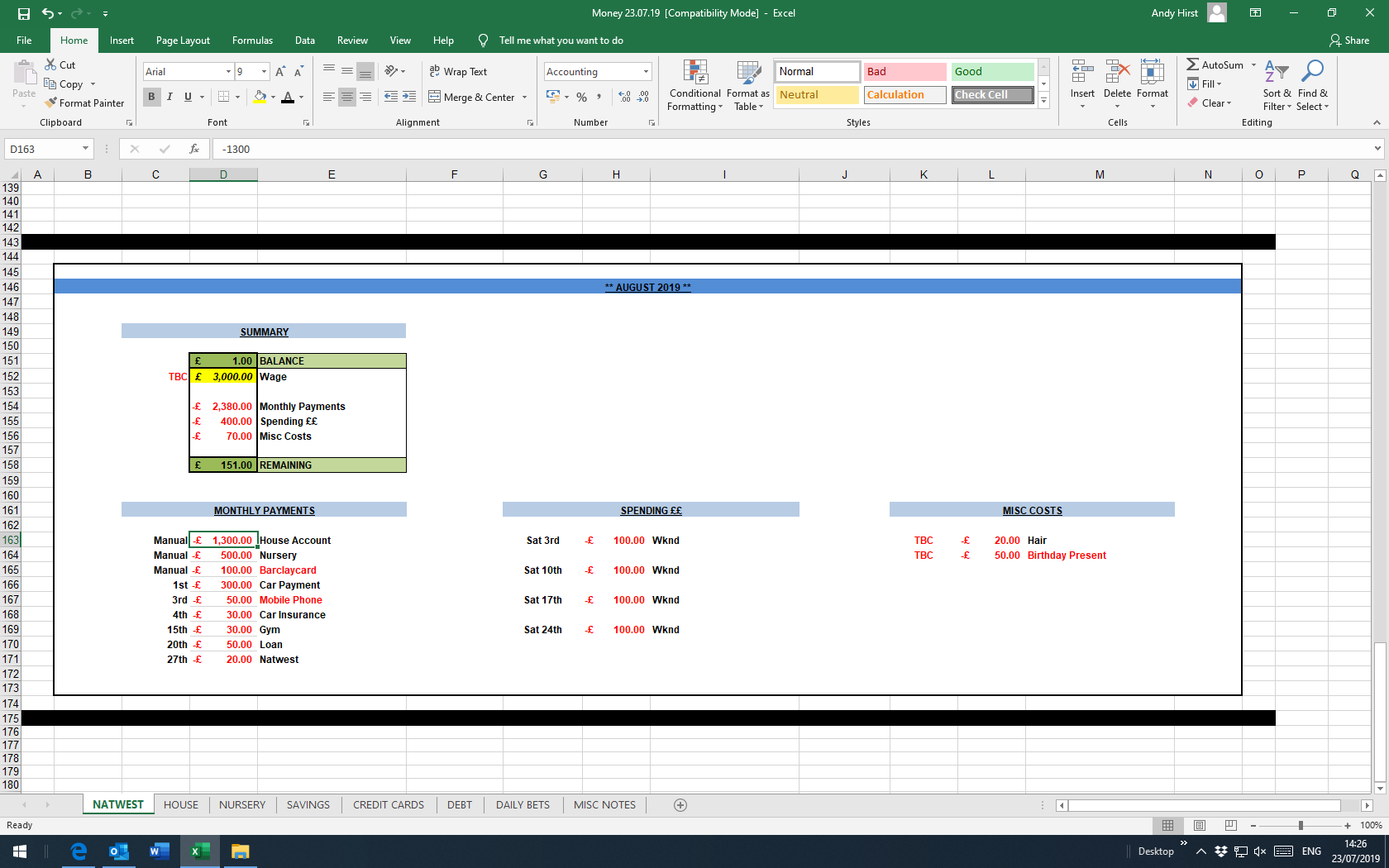The height and width of the screenshot is (868, 1389).
Task: Click the Increase Font Size icon
Action: click(x=280, y=72)
